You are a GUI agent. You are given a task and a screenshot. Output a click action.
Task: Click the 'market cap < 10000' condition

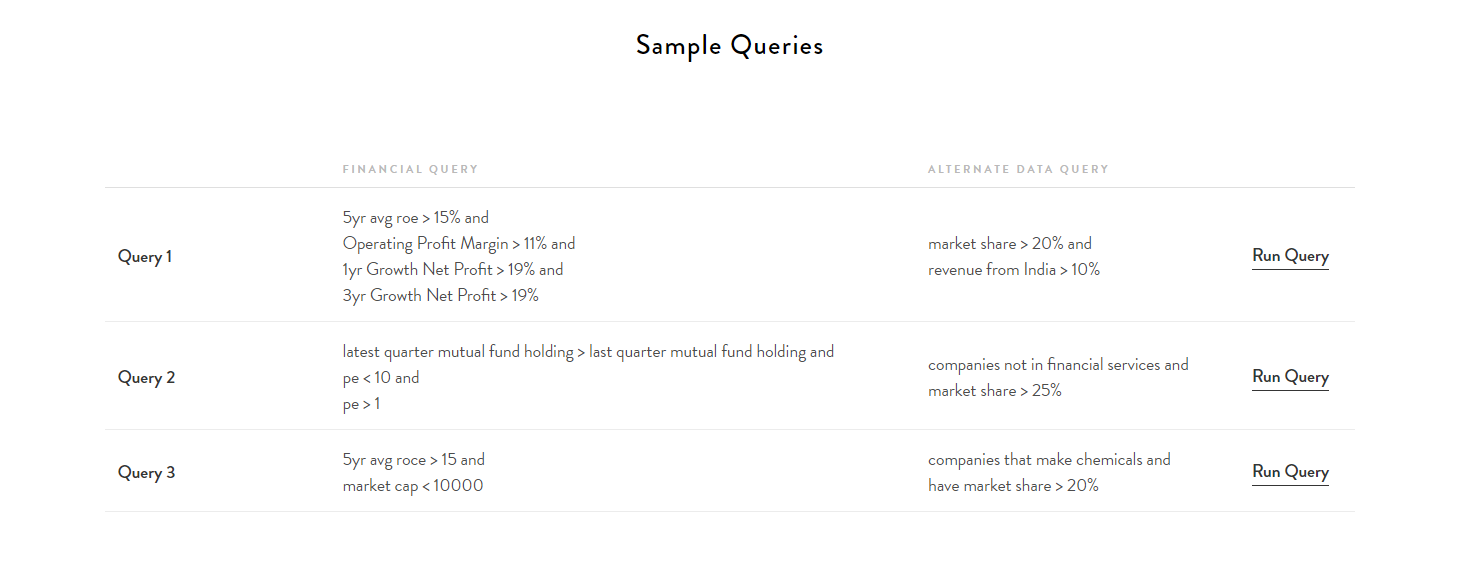(413, 486)
